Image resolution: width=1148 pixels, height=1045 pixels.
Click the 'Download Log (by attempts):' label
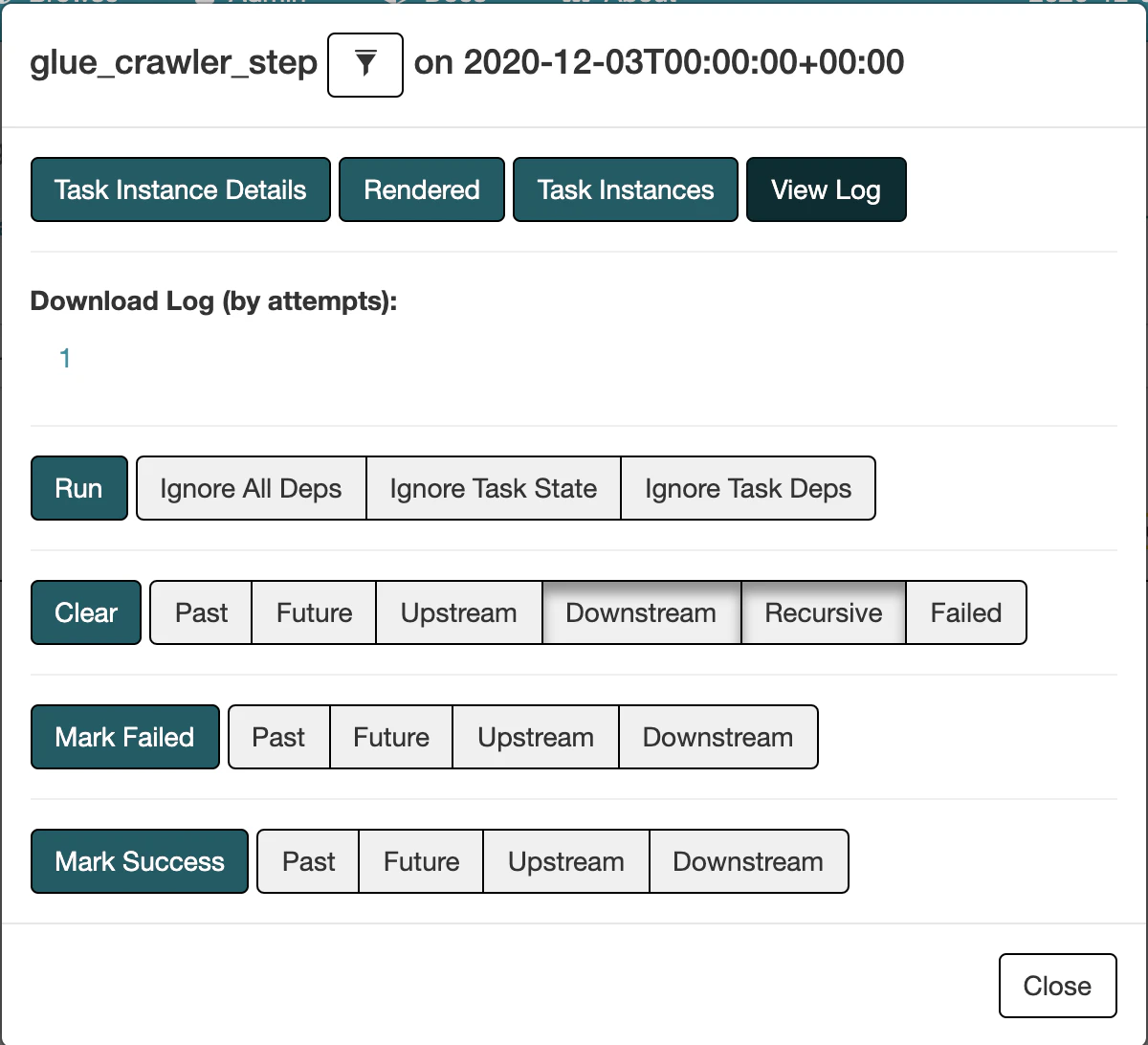point(213,301)
